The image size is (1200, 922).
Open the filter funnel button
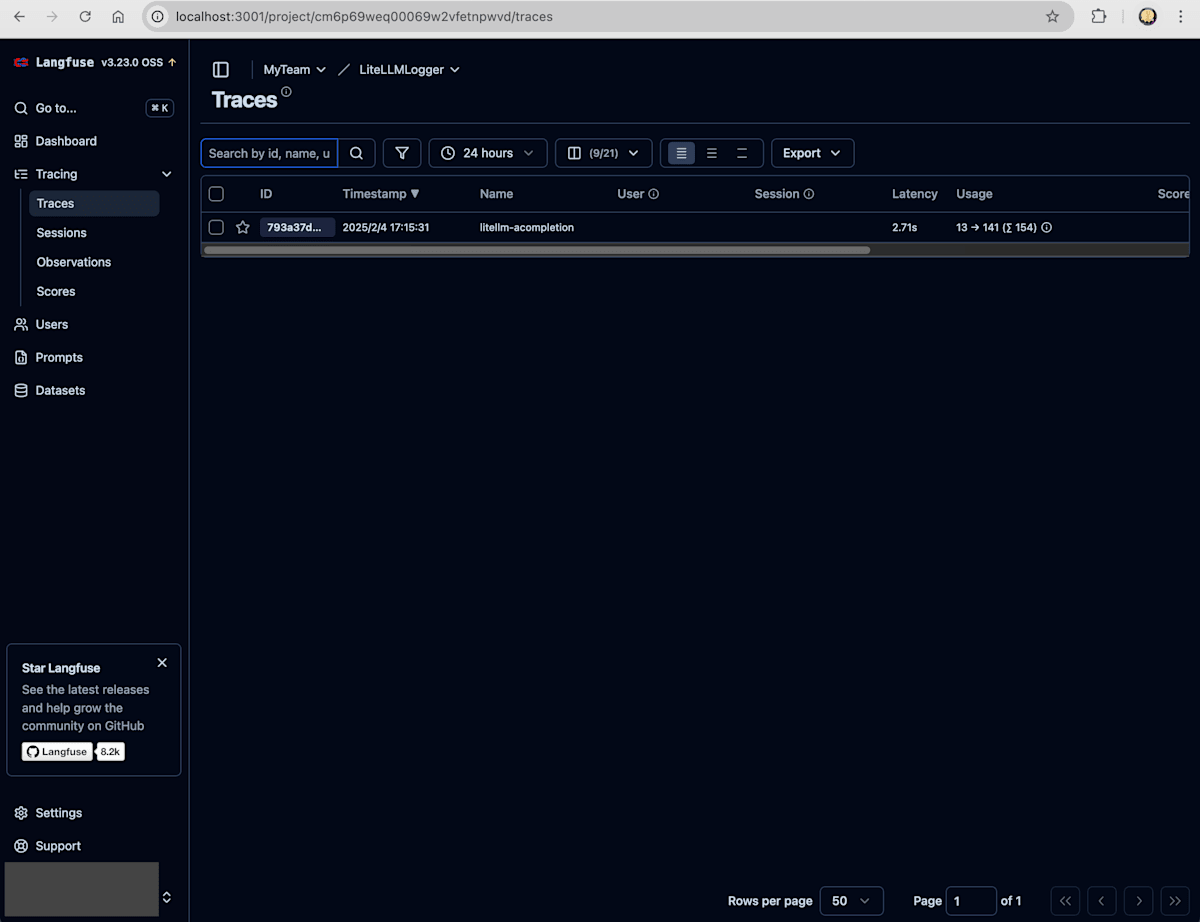[x=402, y=153]
